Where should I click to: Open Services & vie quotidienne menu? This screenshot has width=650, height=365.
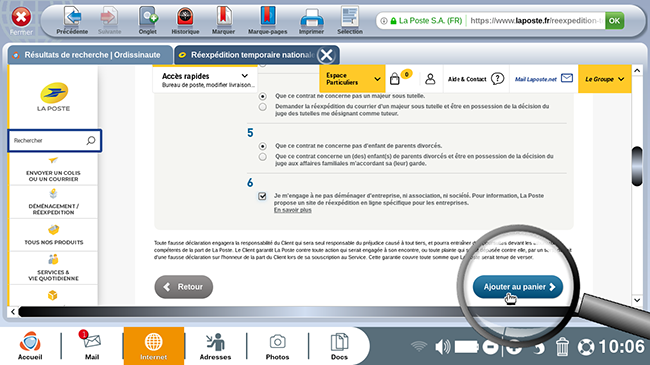coord(53,268)
